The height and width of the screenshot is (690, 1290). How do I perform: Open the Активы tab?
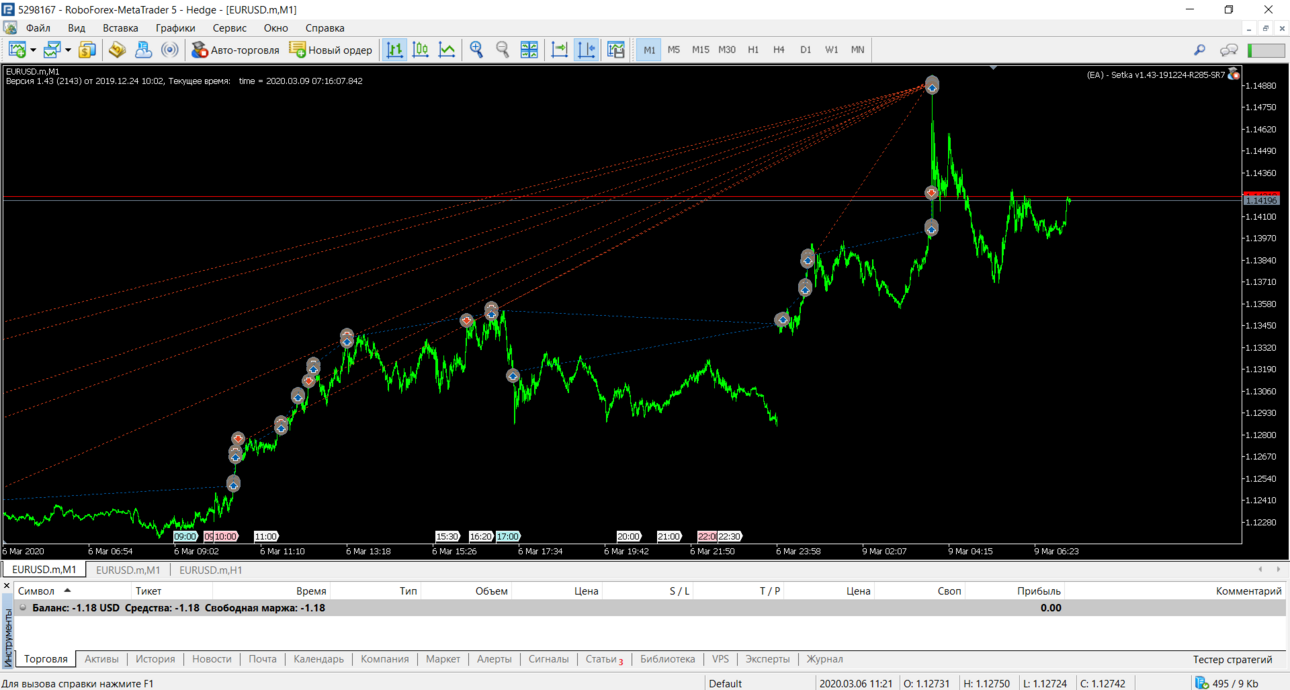pyautogui.click(x=101, y=659)
